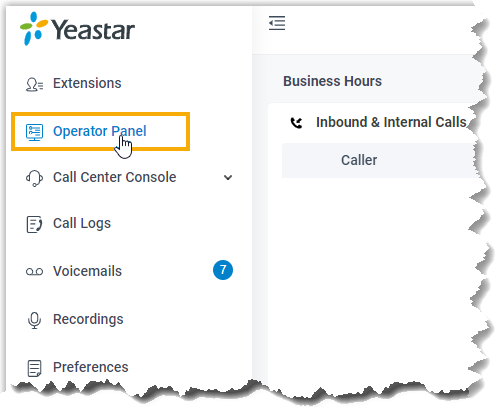
Task: Click the Recordings microphone icon
Action: click(34, 320)
